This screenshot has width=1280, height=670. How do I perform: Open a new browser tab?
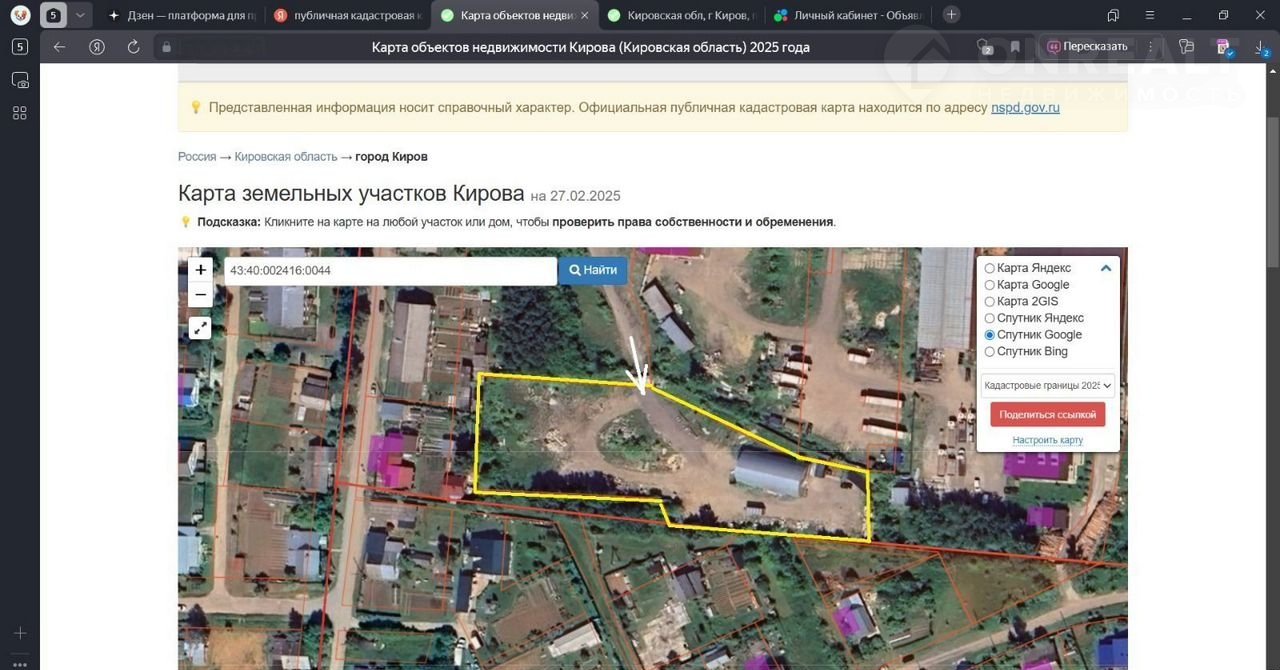pyautogui.click(x=951, y=15)
